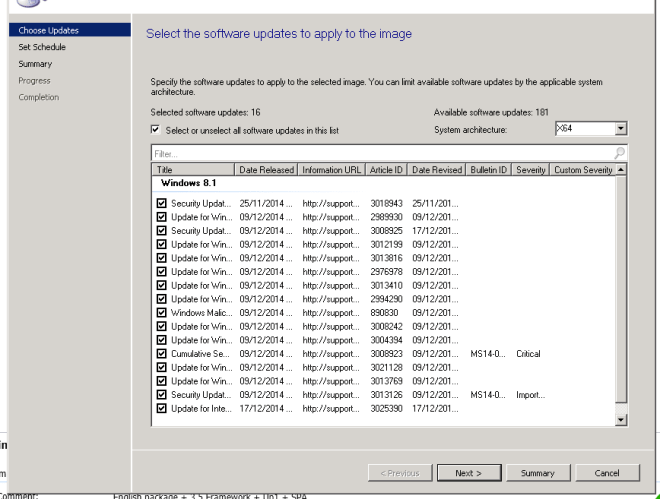The width and height of the screenshot is (660, 499).
Task: Select the Choose Updates wizard step
Action: pos(46,31)
